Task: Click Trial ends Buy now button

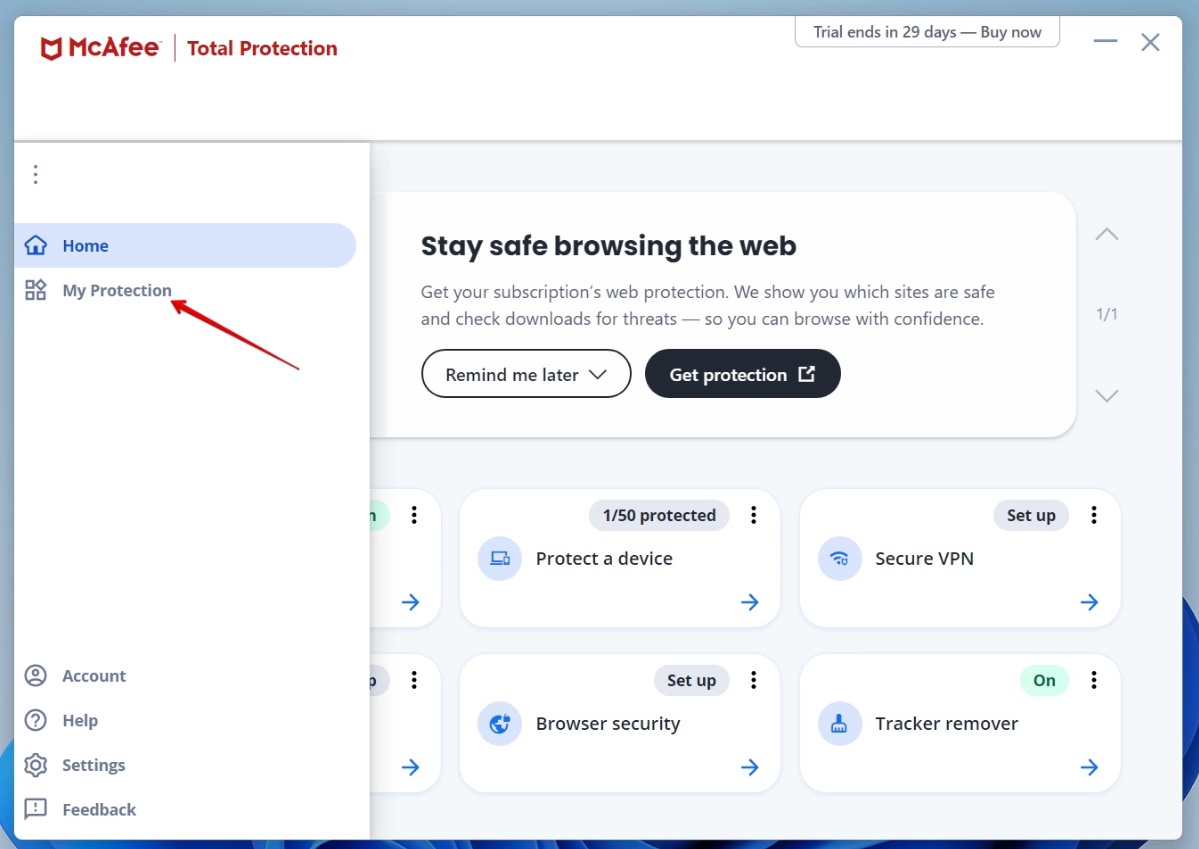Action: pos(927,32)
